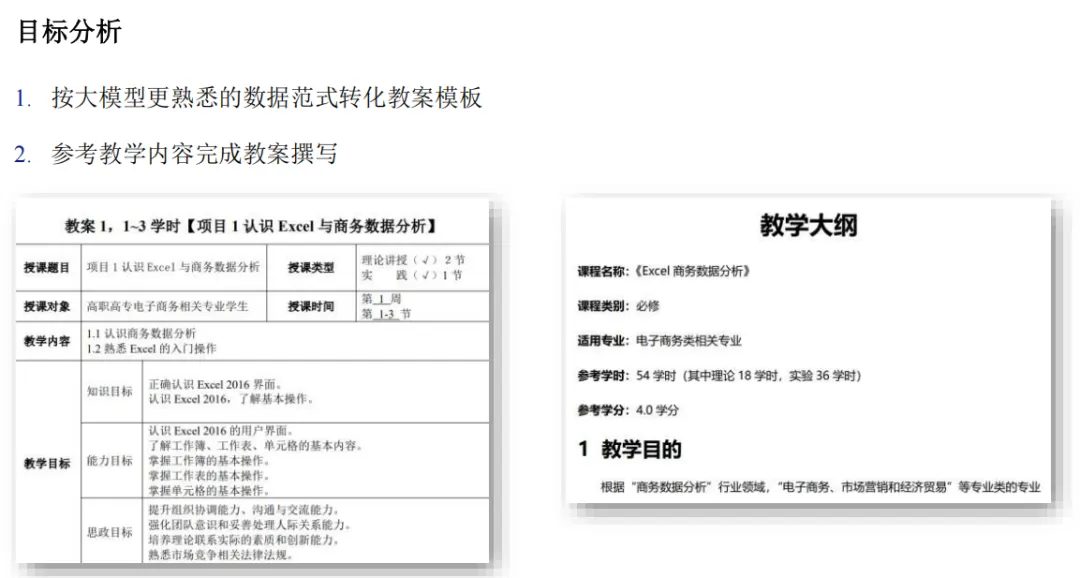
Task: Click the 教学大纲 title
Action: 809,226
